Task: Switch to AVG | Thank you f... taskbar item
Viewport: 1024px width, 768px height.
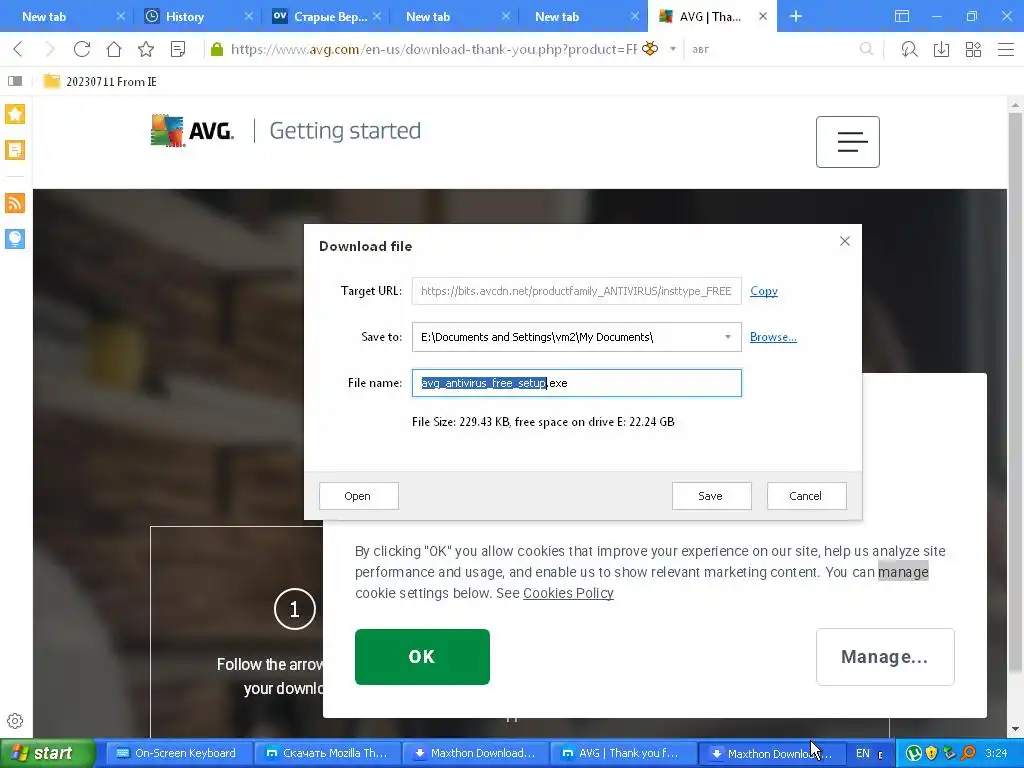Action: (622, 753)
